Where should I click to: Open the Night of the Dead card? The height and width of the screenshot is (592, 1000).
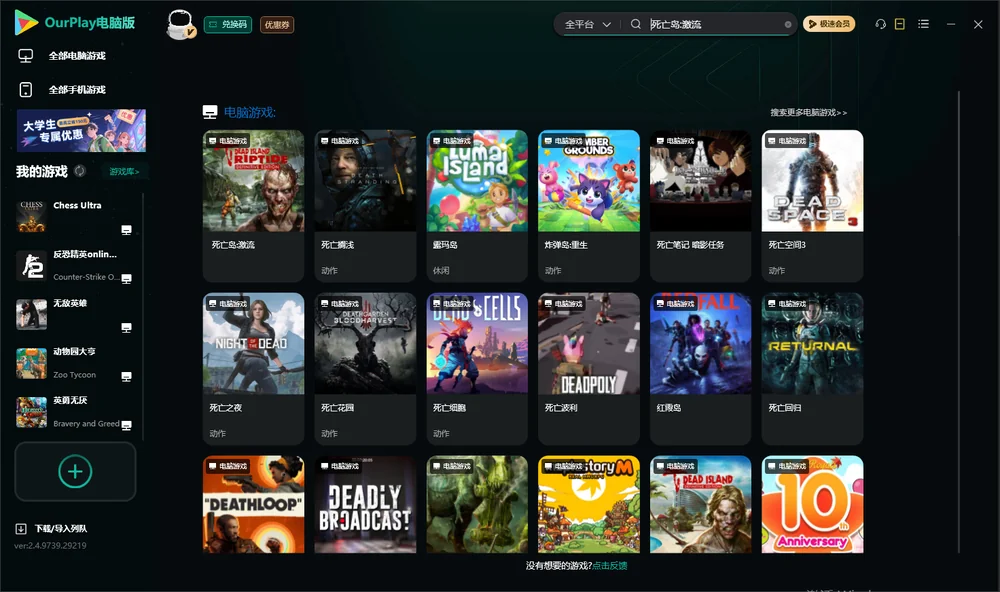(253, 368)
